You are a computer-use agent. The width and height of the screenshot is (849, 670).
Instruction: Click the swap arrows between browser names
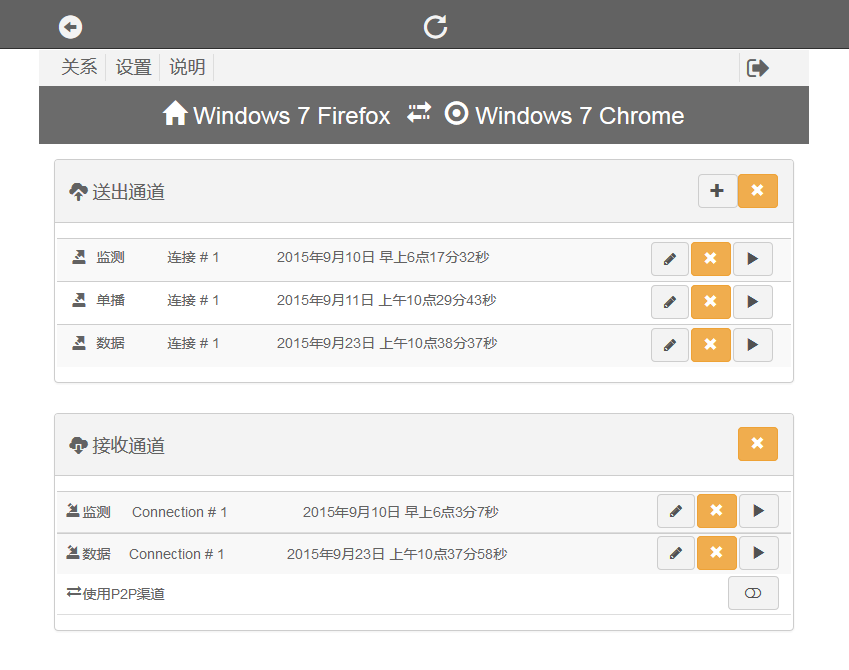coord(418,114)
